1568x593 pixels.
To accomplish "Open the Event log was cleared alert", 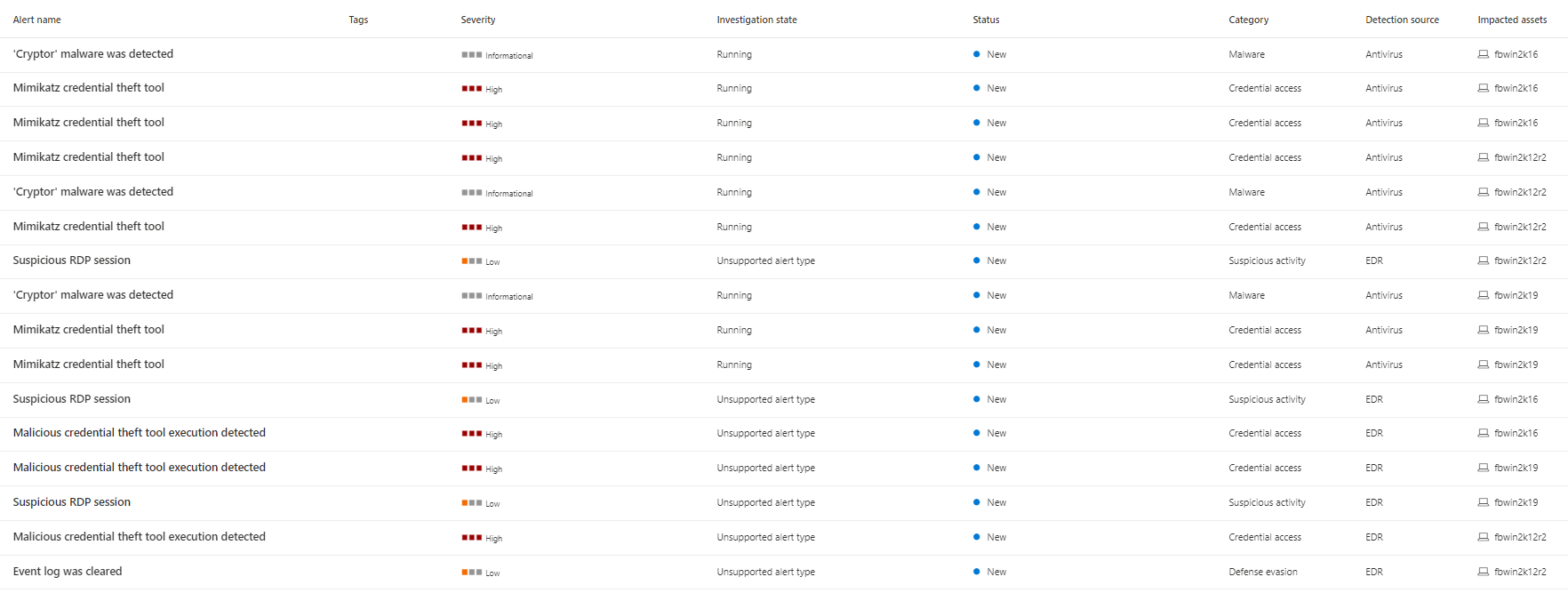I will coord(68,572).
